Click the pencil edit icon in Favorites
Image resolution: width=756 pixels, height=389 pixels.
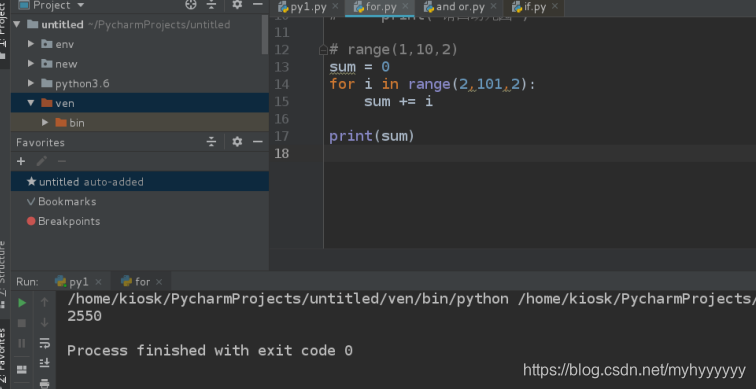41,161
